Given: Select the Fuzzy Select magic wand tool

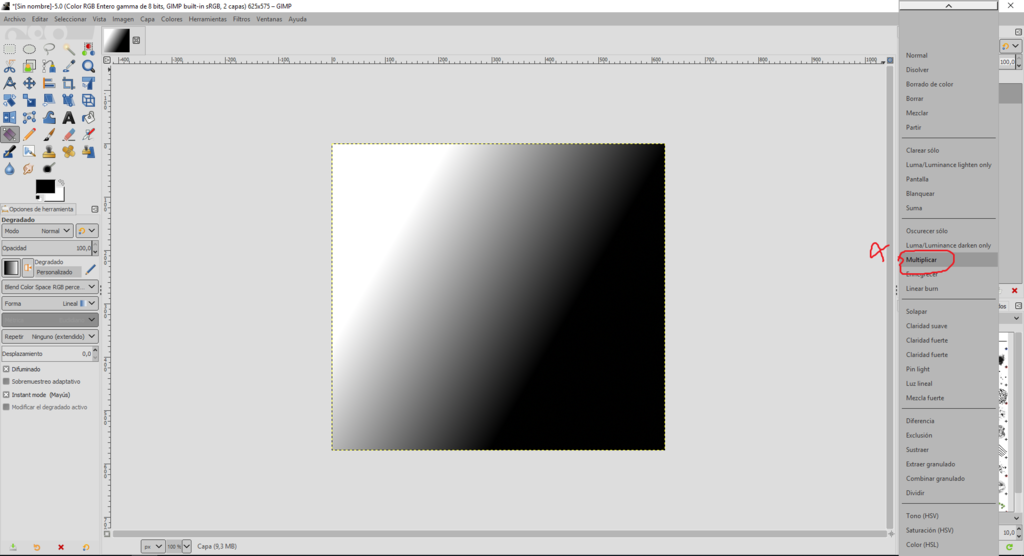Looking at the screenshot, I should [x=69, y=49].
